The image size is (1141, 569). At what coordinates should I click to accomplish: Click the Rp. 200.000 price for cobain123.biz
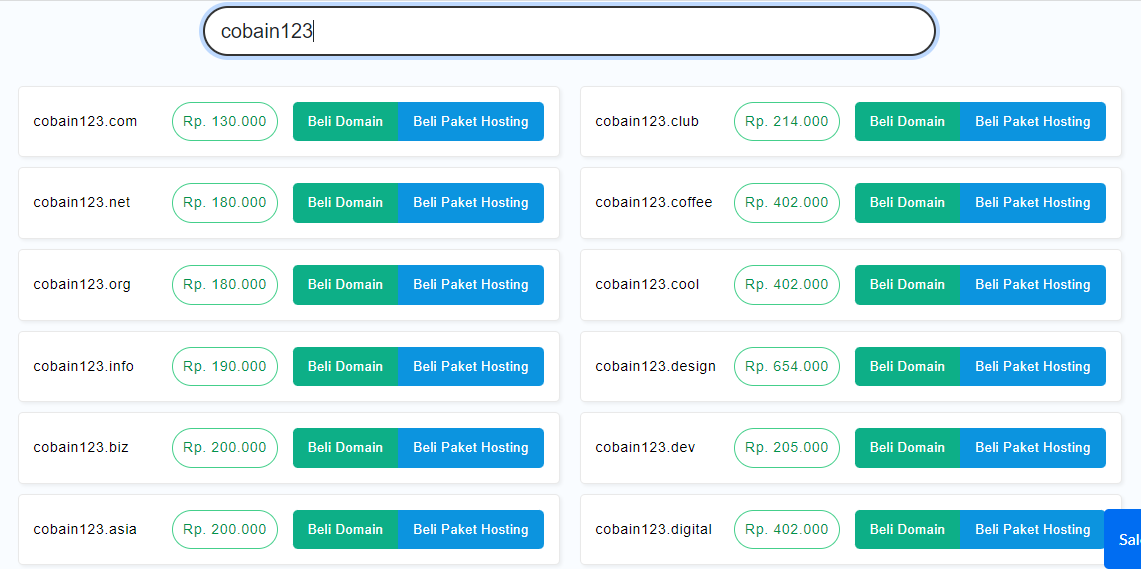pos(225,447)
